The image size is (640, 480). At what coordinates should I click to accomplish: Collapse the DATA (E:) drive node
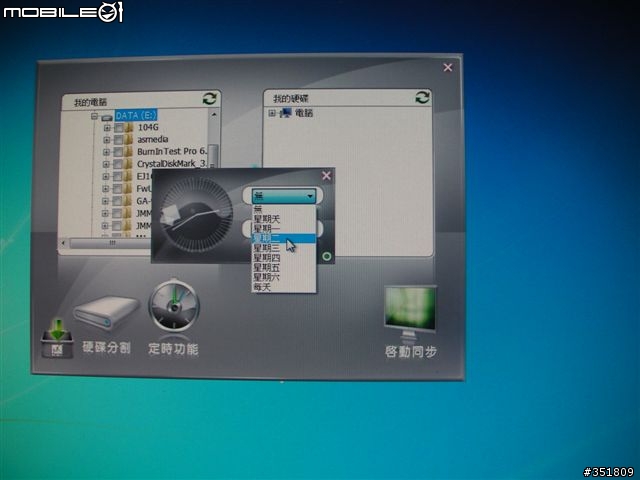[x=95, y=116]
